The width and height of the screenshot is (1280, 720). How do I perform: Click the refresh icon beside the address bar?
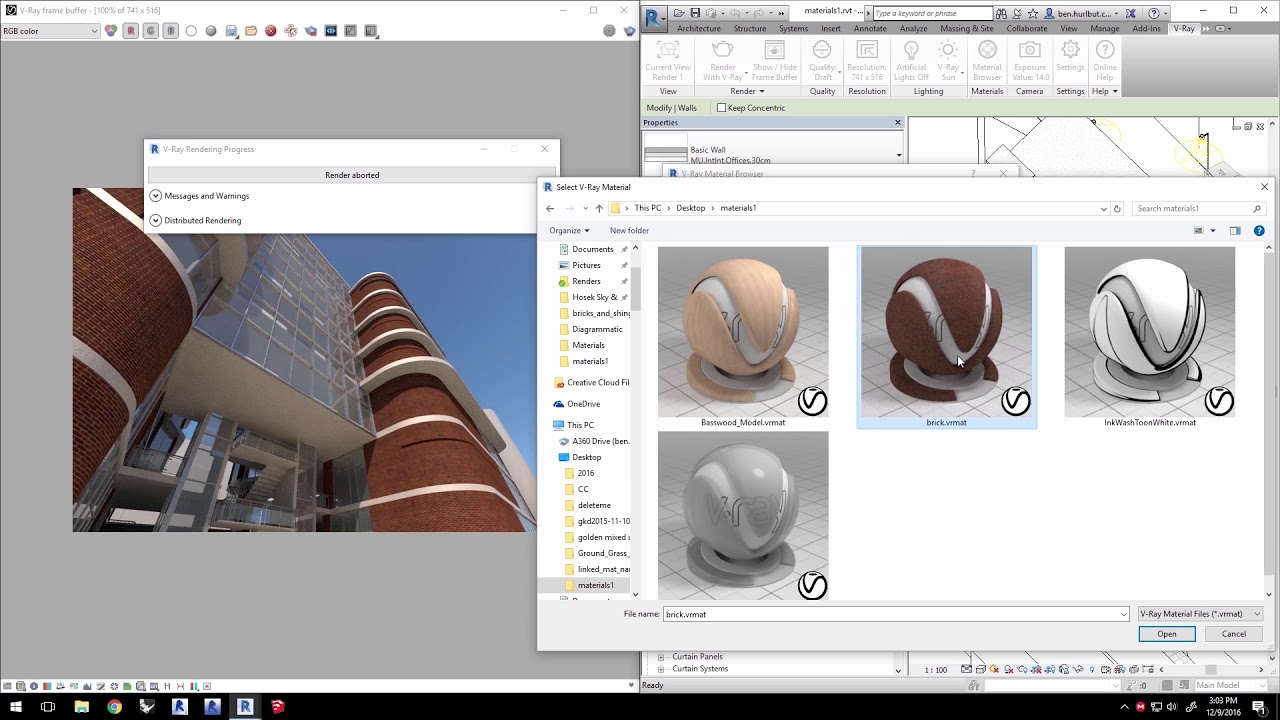tap(1117, 208)
